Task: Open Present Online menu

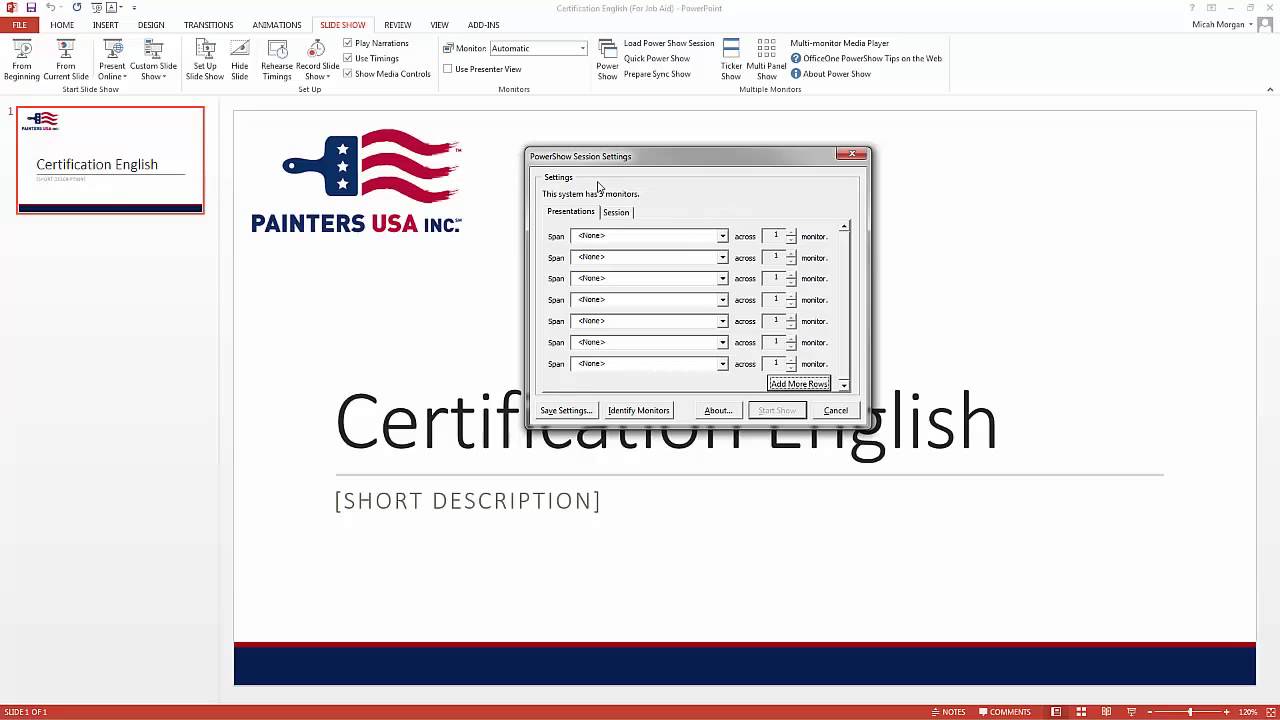Action: click(112, 60)
